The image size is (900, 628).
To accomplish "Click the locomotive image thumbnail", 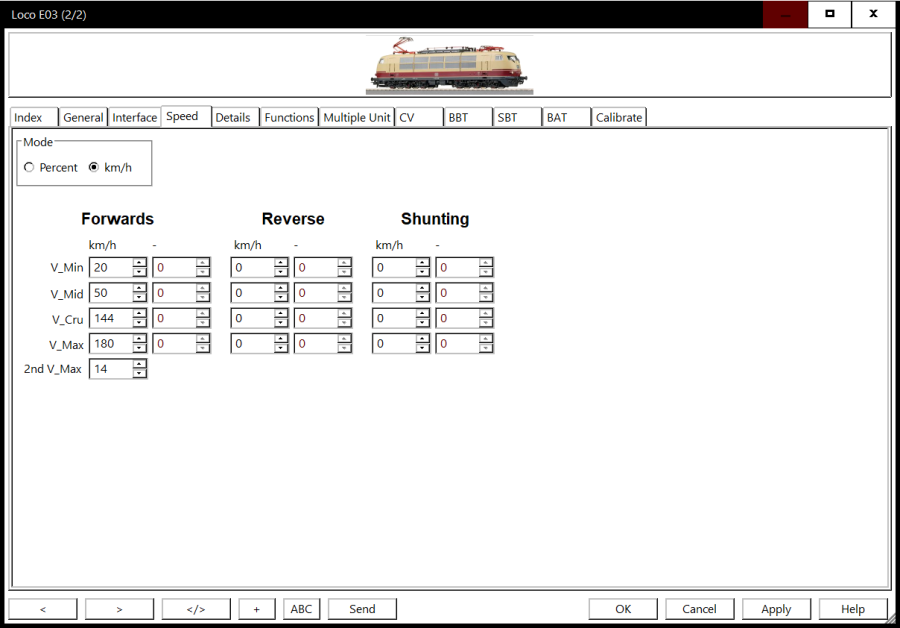I will click(449, 66).
